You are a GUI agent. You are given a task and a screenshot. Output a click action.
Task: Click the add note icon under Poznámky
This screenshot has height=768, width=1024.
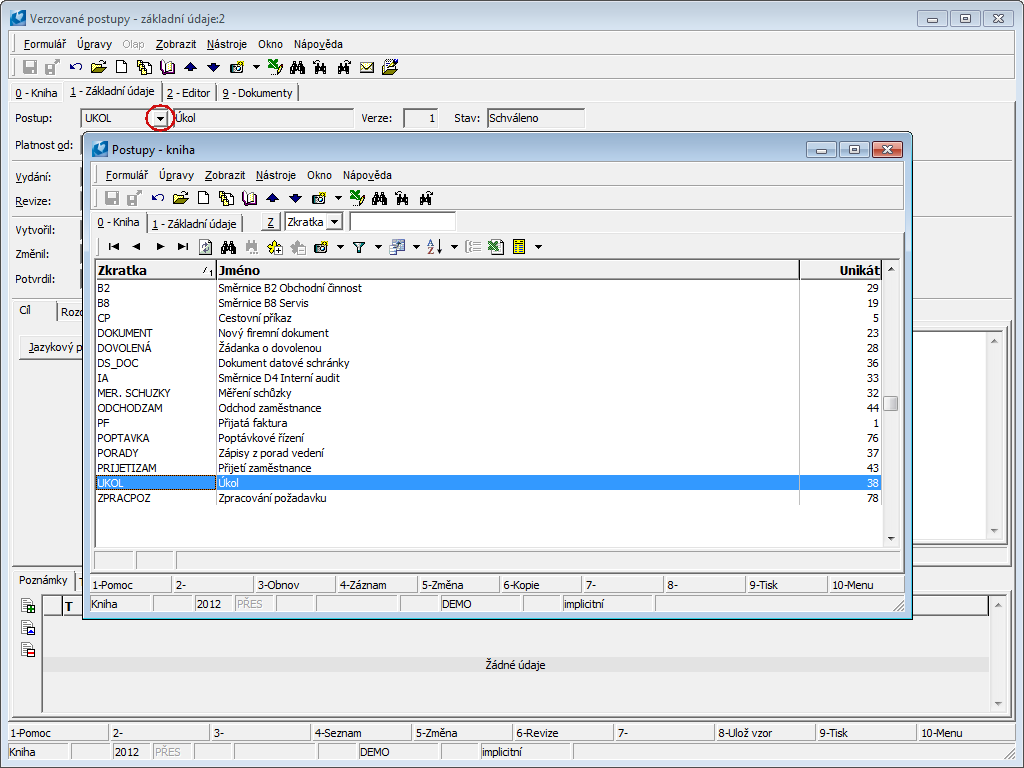point(29,607)
